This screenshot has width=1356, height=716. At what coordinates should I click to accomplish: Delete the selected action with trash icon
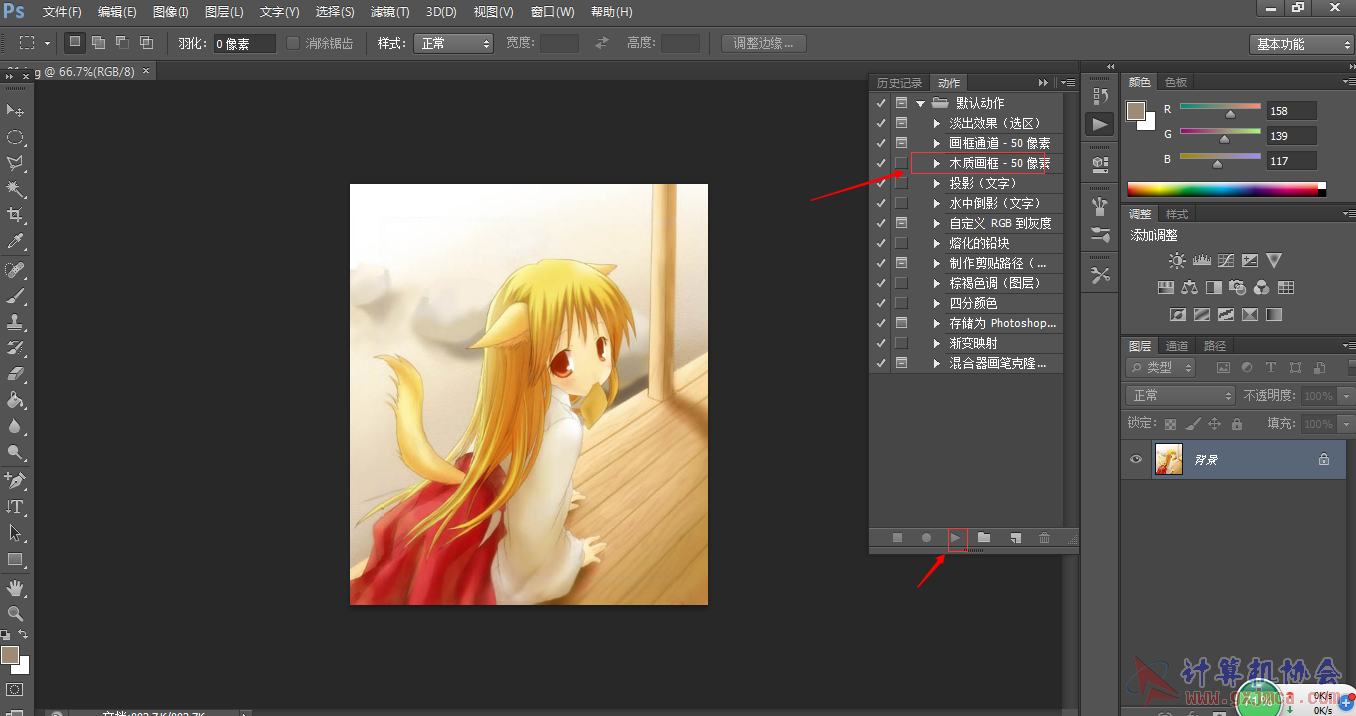pyautogui.click(x=1044, y=538)
